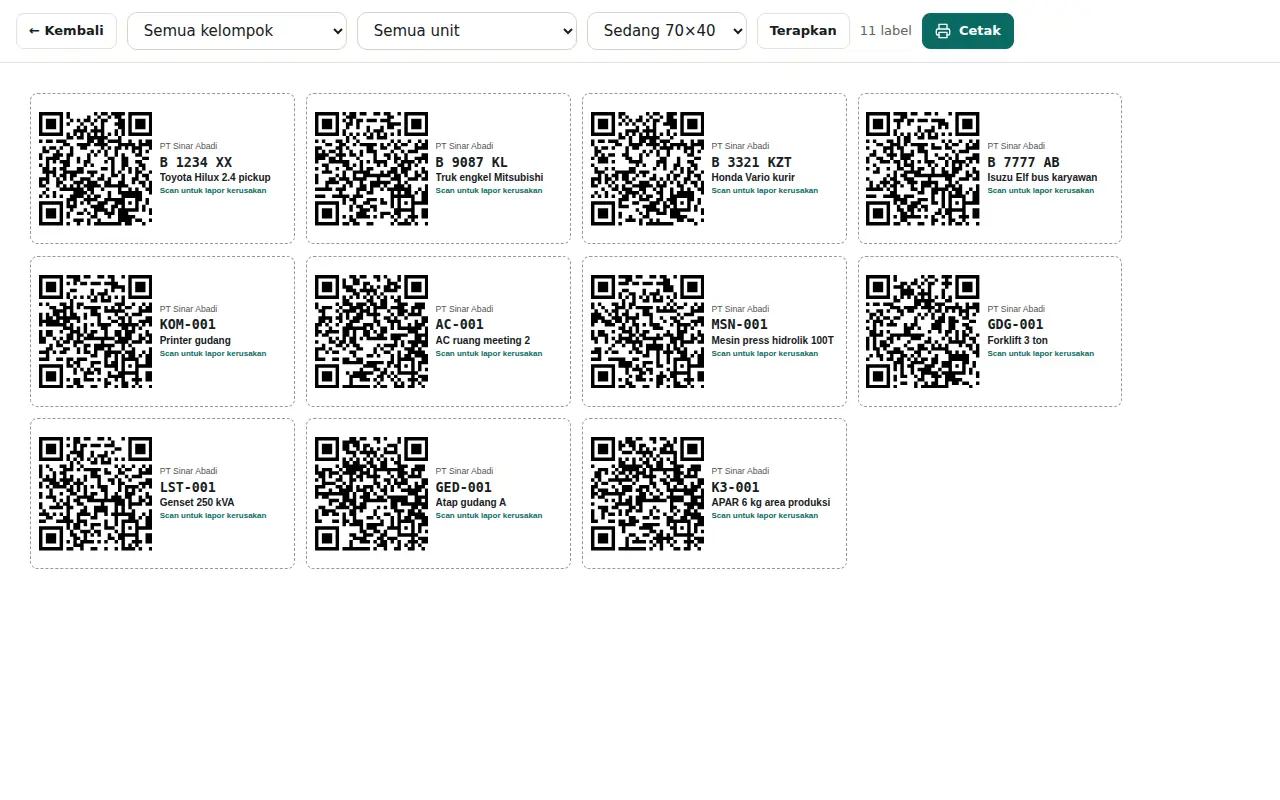Open the Semua unit dropdown
Viewport: 1280px width, 800px height.
click(x=467, y=31)
